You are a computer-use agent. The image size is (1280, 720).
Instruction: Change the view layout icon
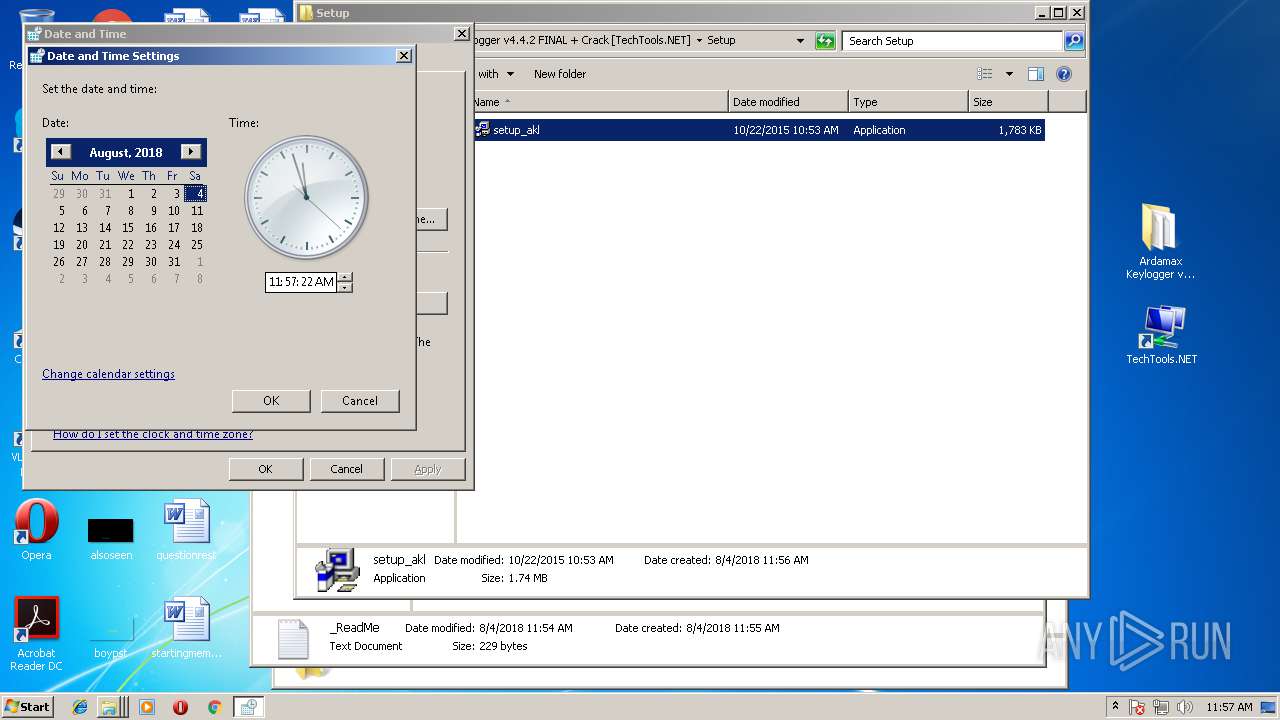click(985, 74)
